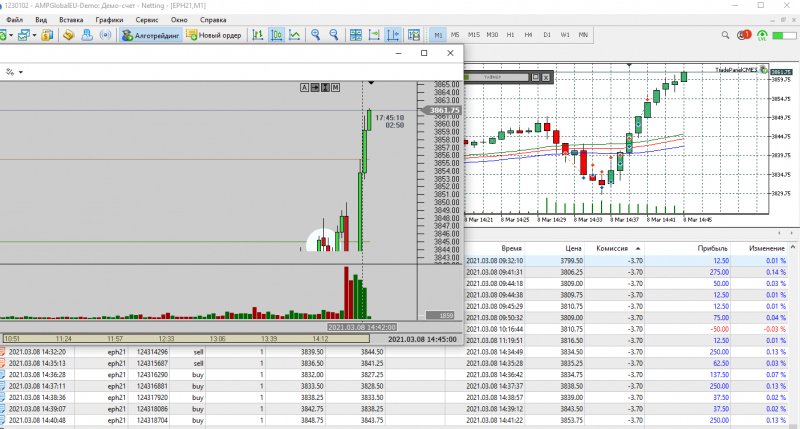The width and height of the screenshot is (800, 429).
Task: Select the H1 timeframe
Action: 510,35
